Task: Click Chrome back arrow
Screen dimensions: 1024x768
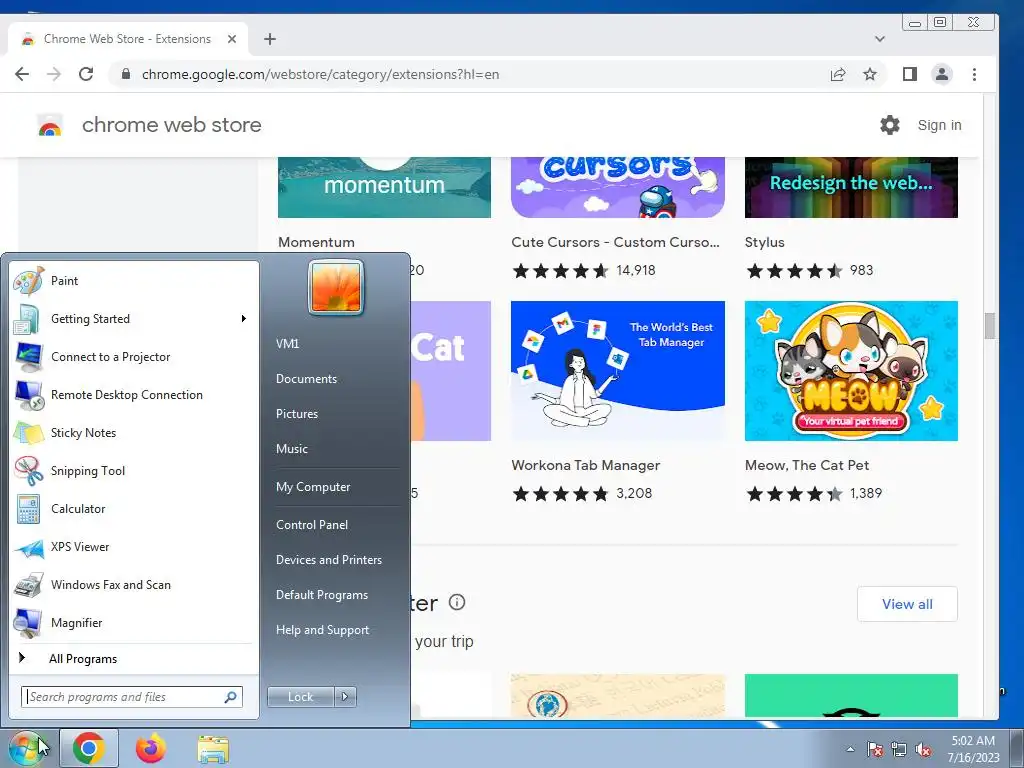Action: 22,74
